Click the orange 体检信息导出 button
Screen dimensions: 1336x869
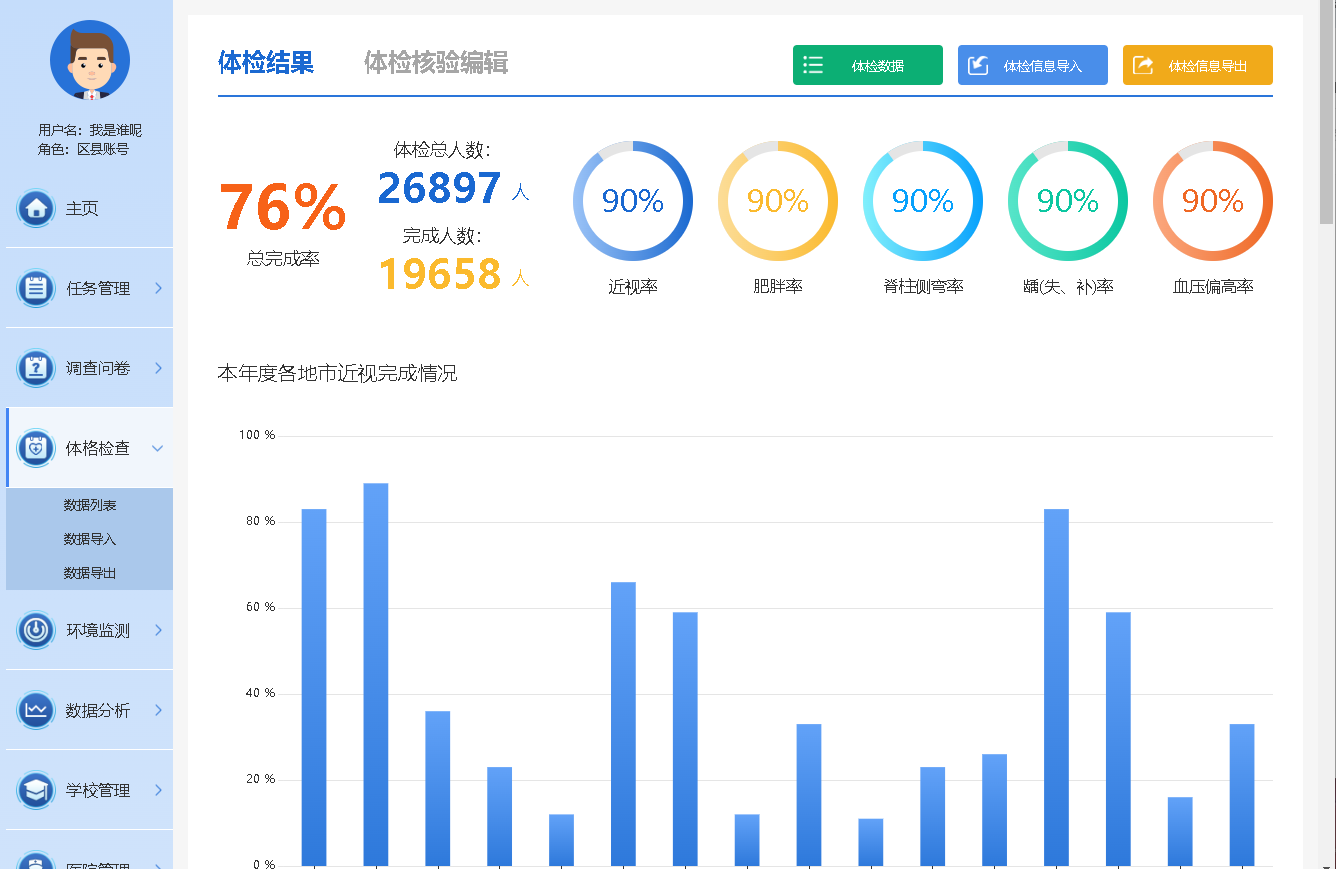click(x=1198, y=65)
